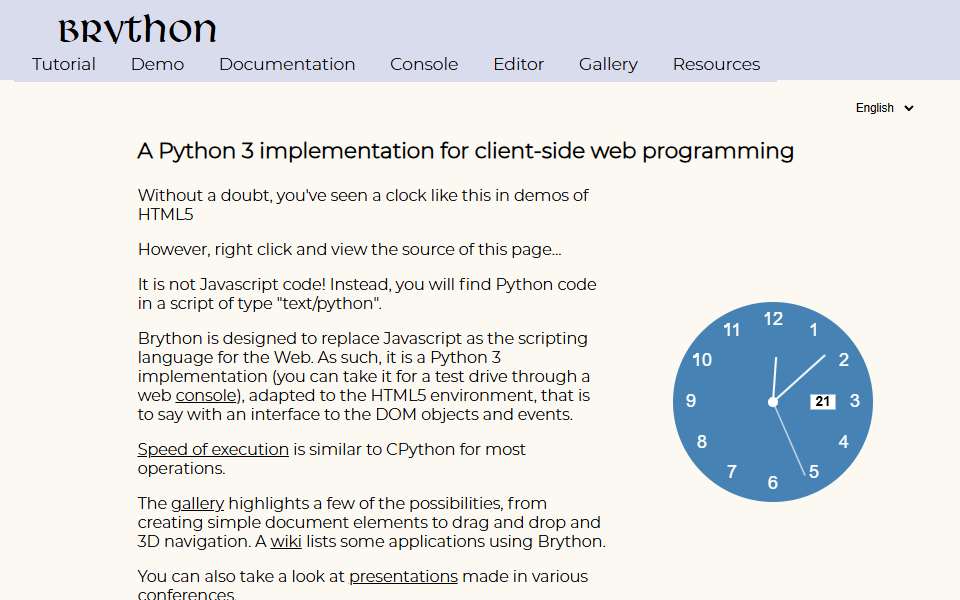Image resolution: width=960 pixels, height=600 pixels.
Task: Click the 'However, right click and view' sentence
Action: pyautogui.click(x=350, y=250)
